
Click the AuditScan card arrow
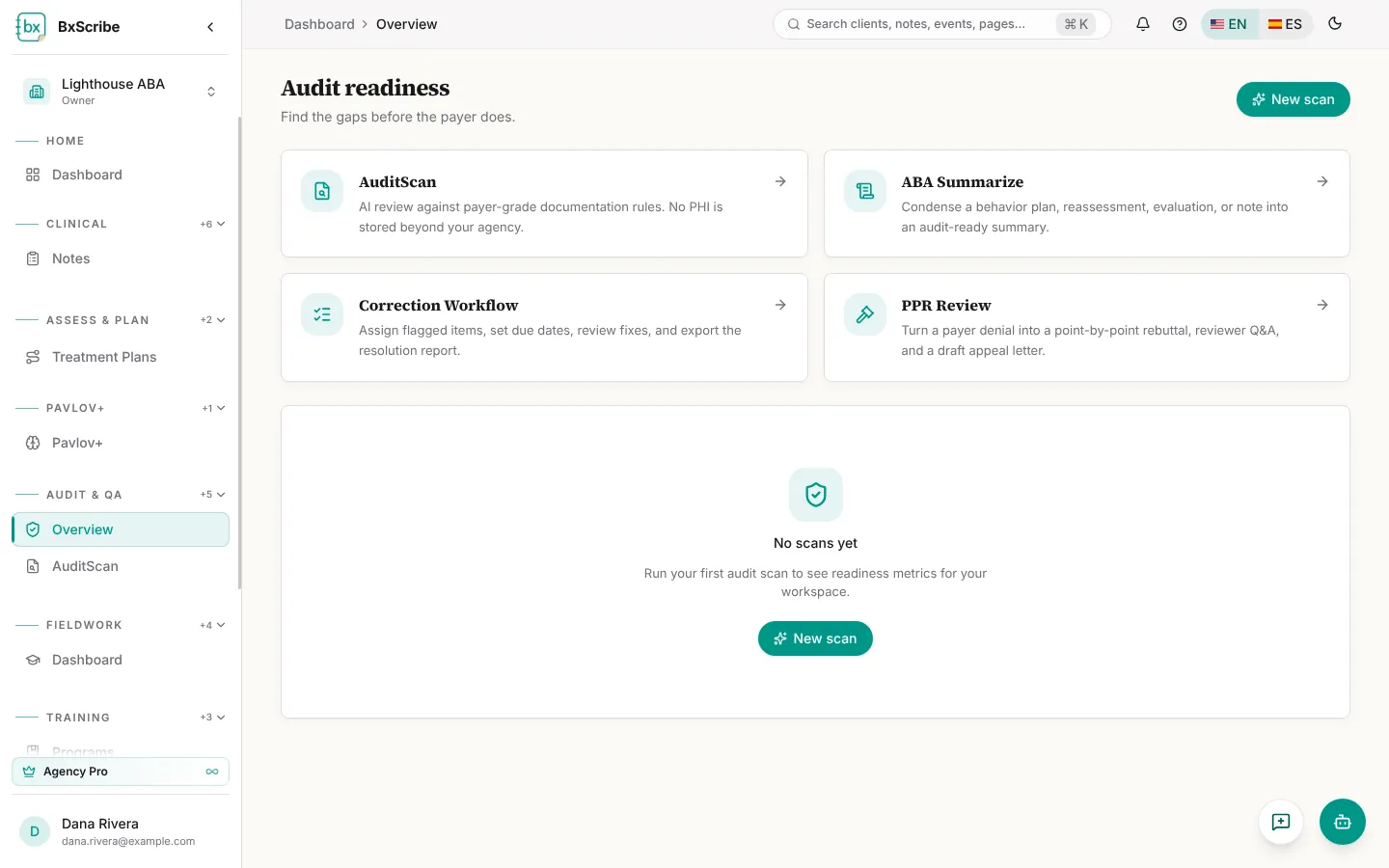(780, 181)
